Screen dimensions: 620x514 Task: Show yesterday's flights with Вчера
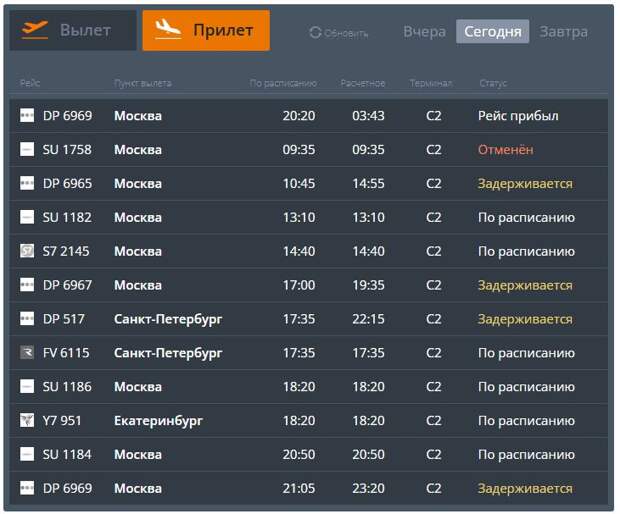pyautogui.click(x=424, y=32)
